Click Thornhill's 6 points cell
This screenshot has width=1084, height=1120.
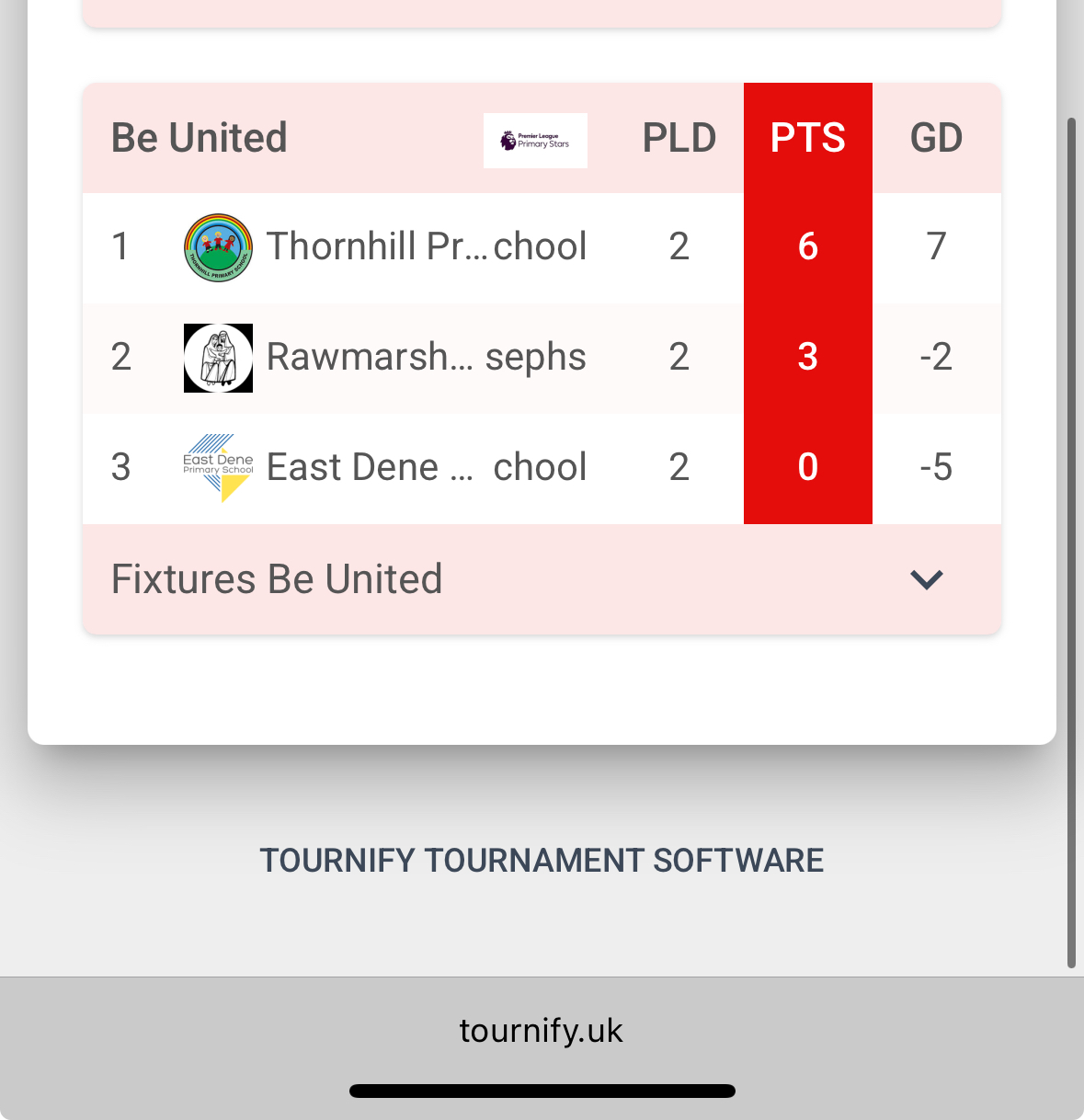(x=807, y=246)
